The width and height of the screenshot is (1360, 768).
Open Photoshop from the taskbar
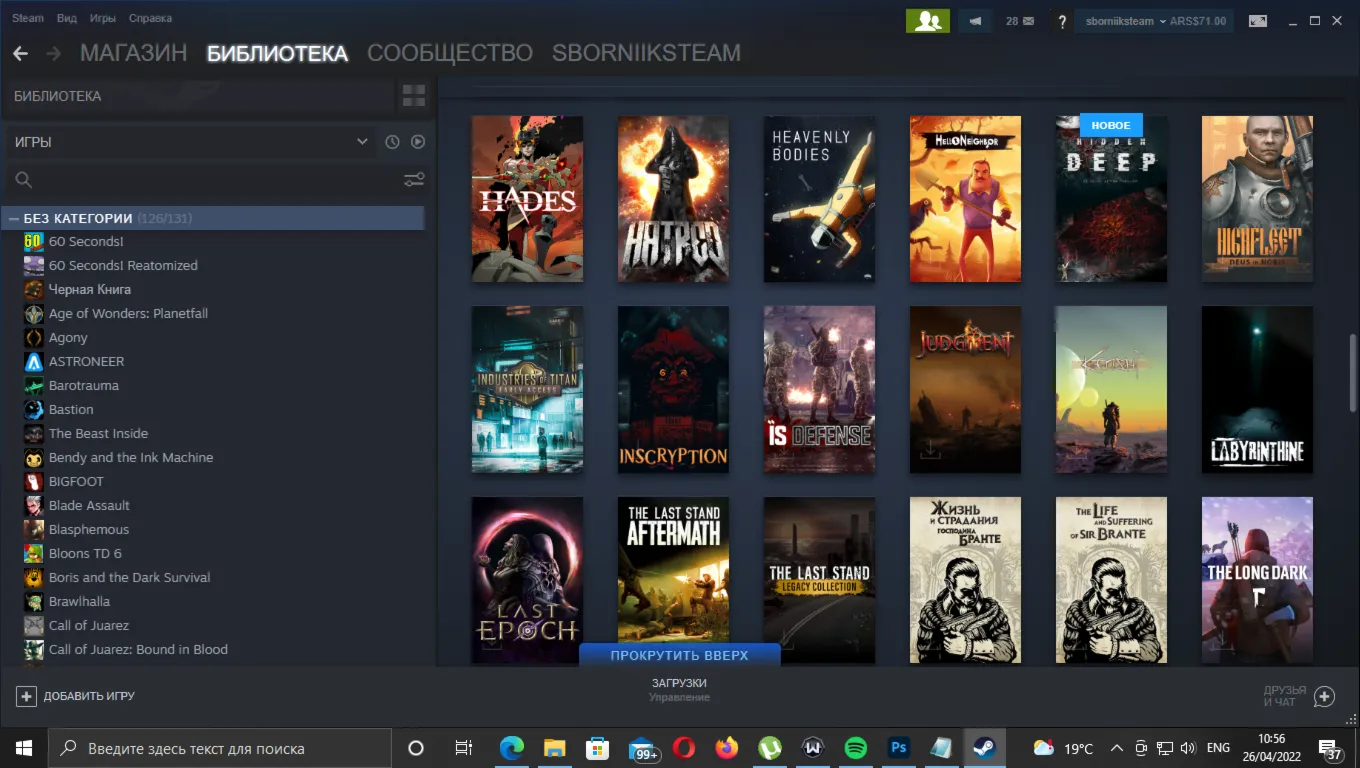[x=898, y=748]
